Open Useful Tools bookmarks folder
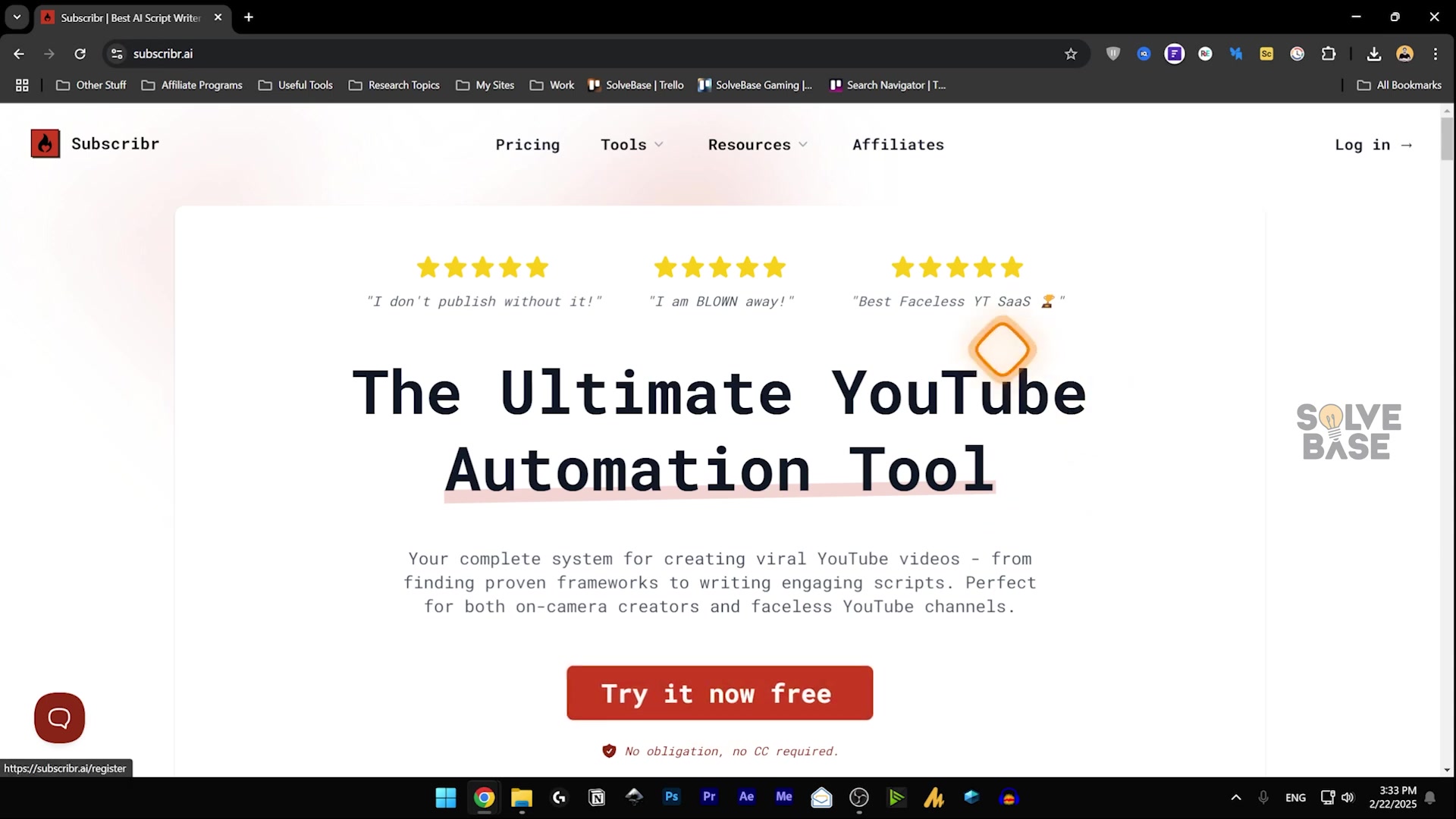 pos(296,85)
